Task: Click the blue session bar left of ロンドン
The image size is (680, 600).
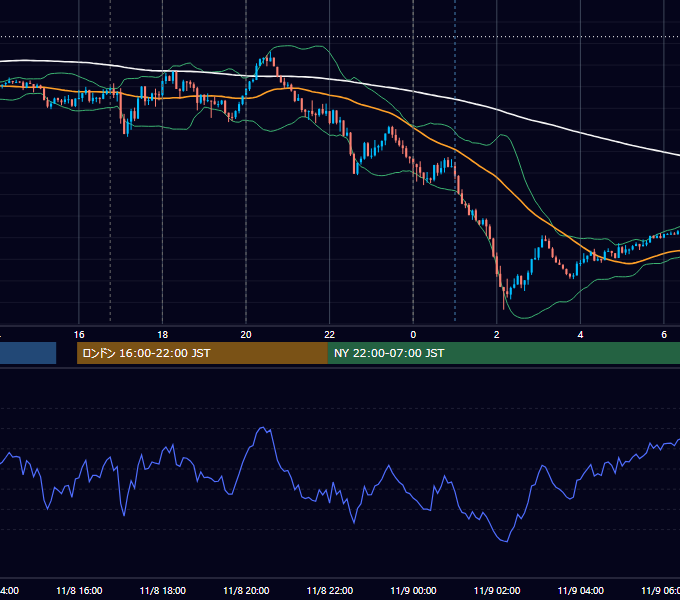Action: pyautogui.click(x=28, y=353)
